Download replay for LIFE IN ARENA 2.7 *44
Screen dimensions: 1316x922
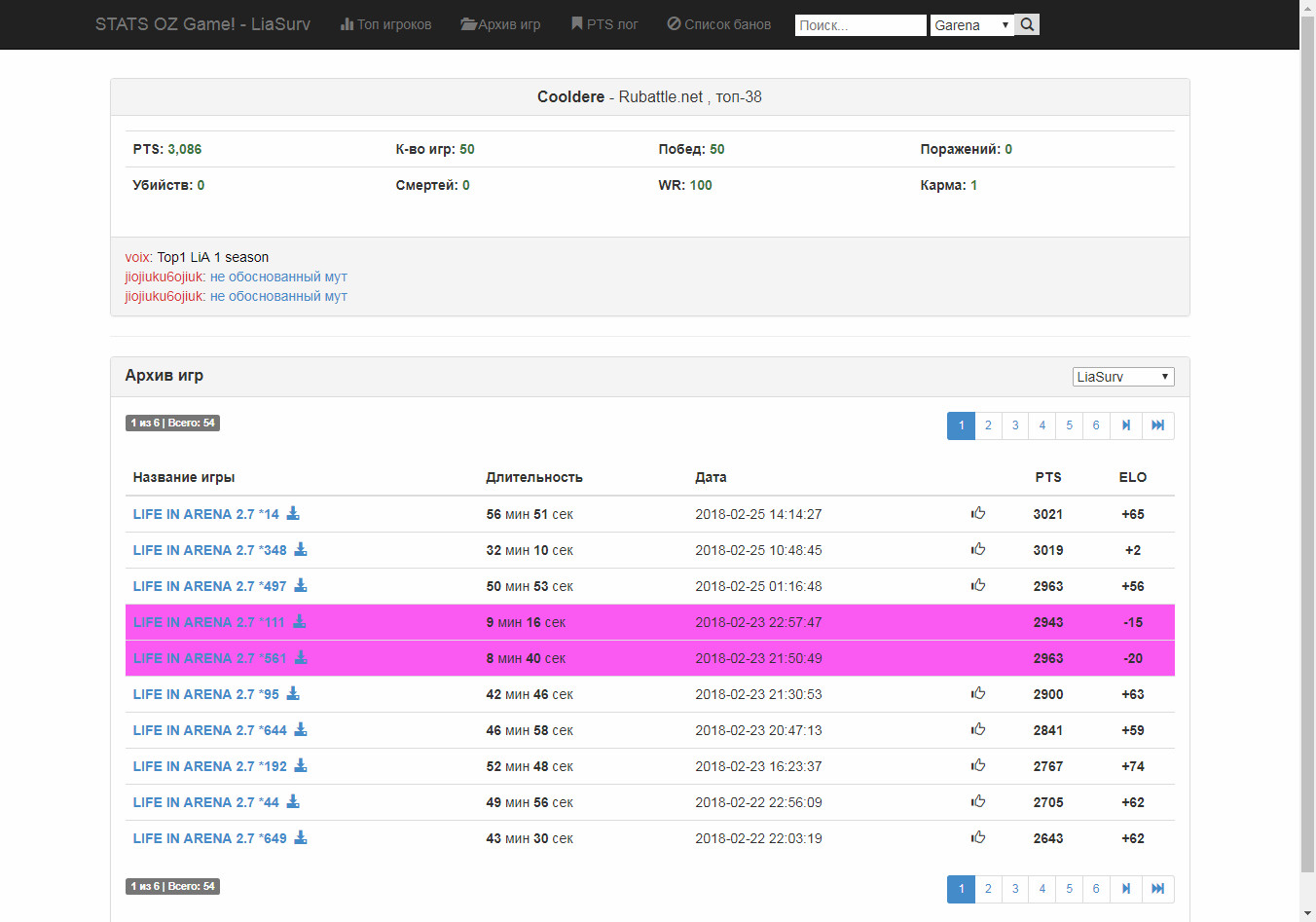click(293, 801)
